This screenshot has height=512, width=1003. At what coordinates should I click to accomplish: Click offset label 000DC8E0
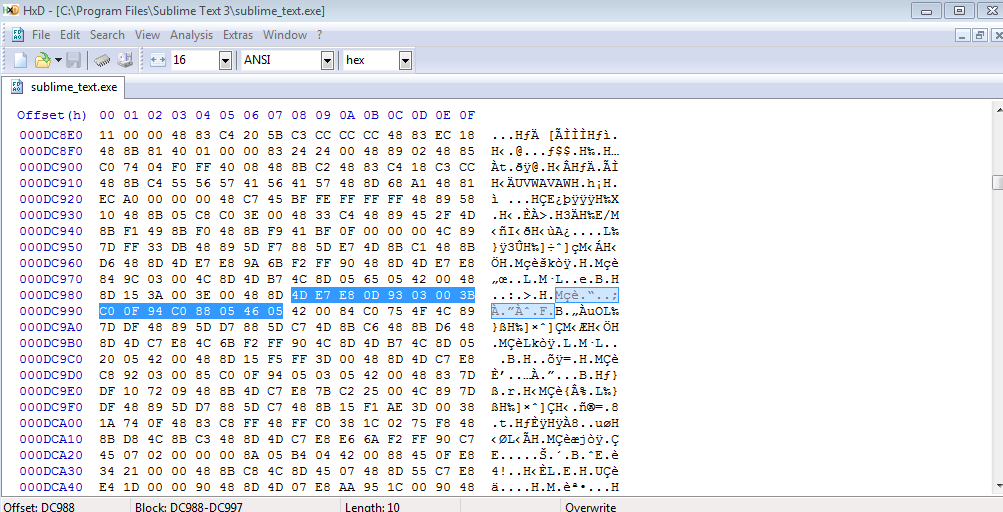(x=51, y=135)
